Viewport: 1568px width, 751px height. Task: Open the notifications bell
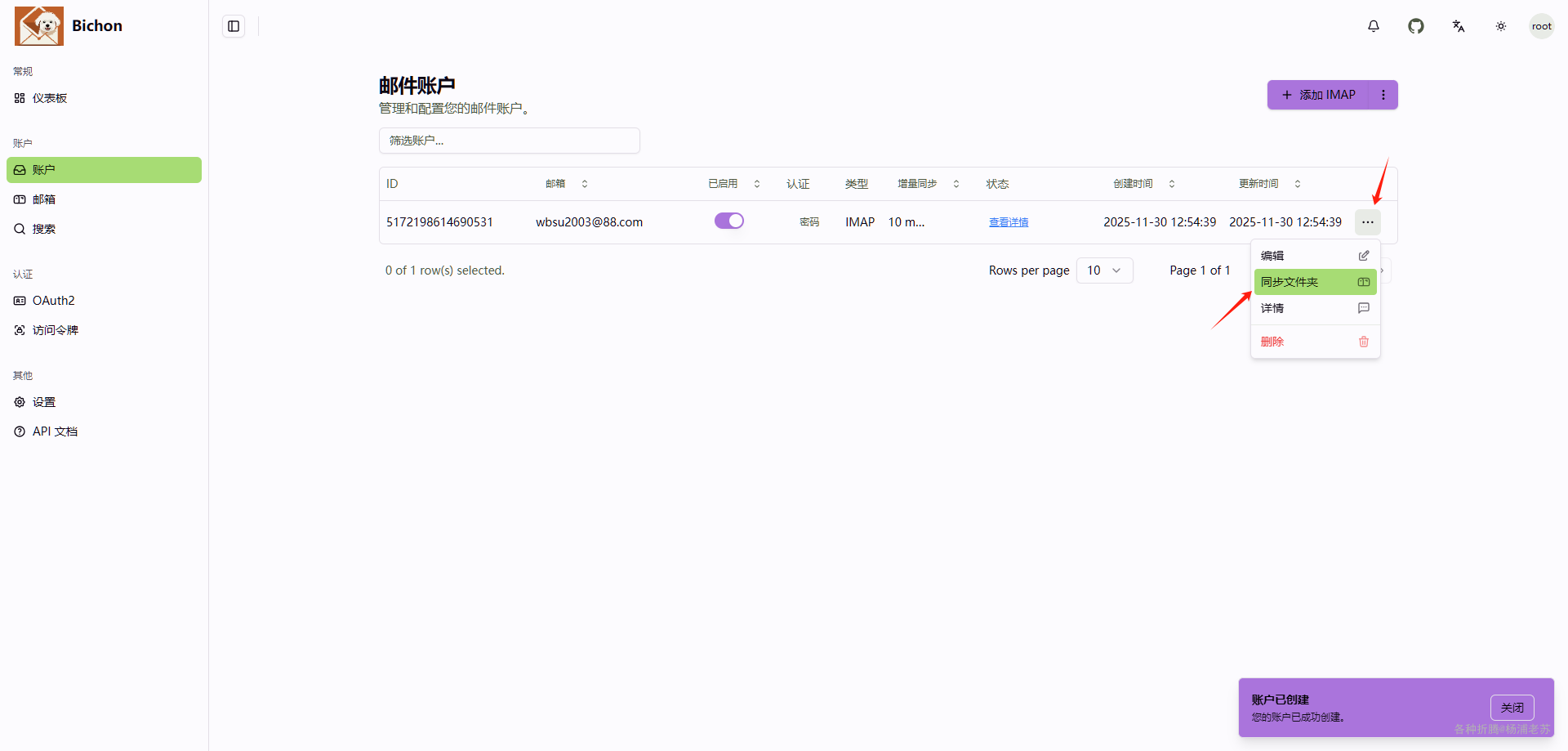click(1374, 26)
